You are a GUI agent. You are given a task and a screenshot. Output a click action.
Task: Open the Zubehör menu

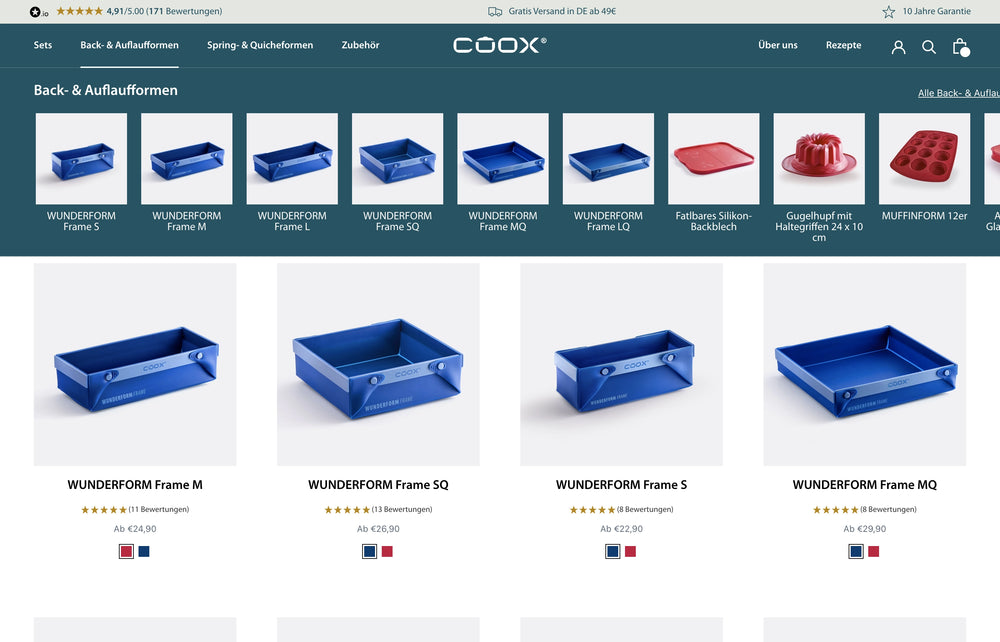click(x=360, y=45)
